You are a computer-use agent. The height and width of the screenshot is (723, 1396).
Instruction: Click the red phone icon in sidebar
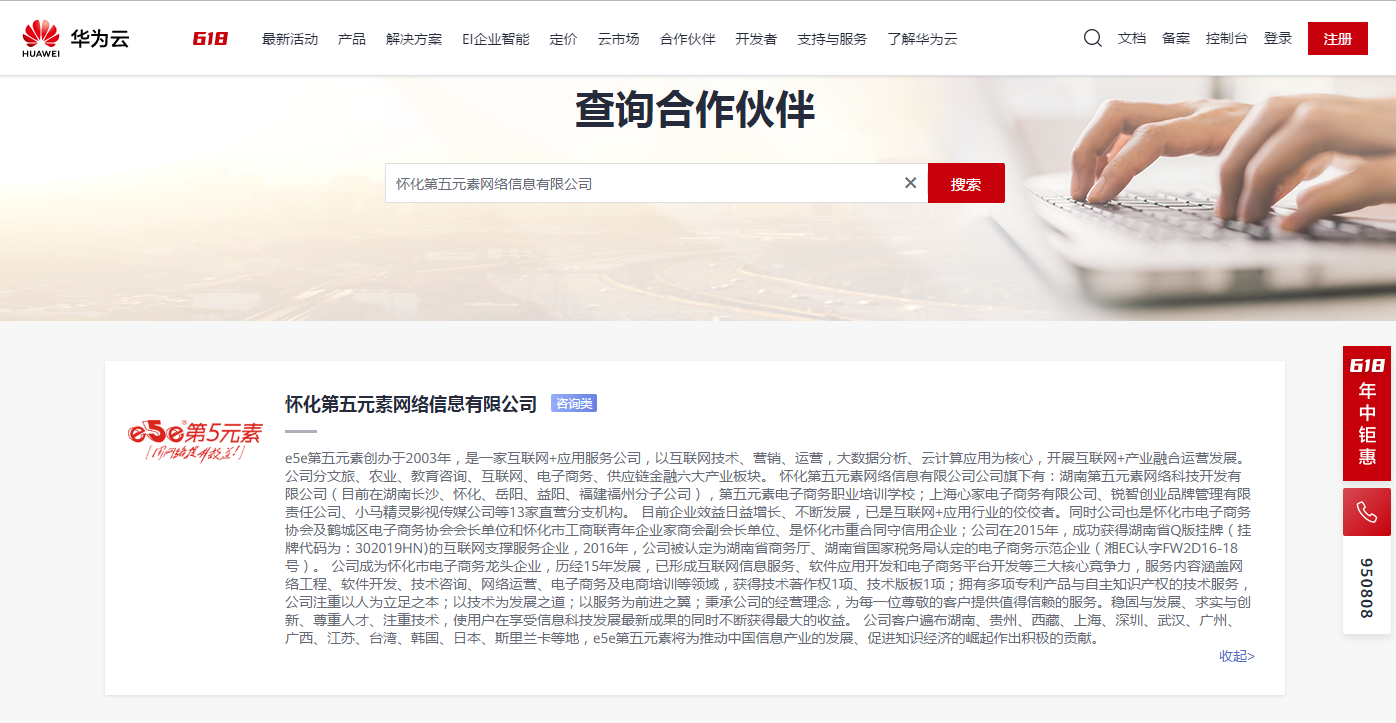(1366, 512)
